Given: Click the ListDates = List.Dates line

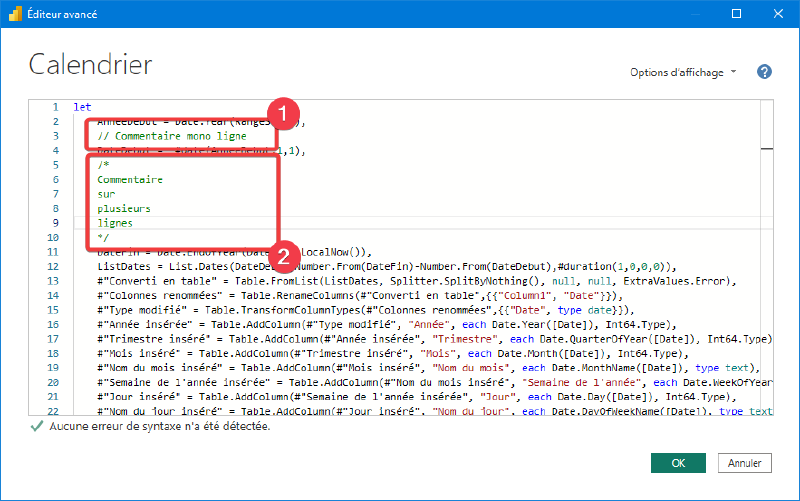Looking at the screenshot, I should pyautogui.click(x=387, y=266).
